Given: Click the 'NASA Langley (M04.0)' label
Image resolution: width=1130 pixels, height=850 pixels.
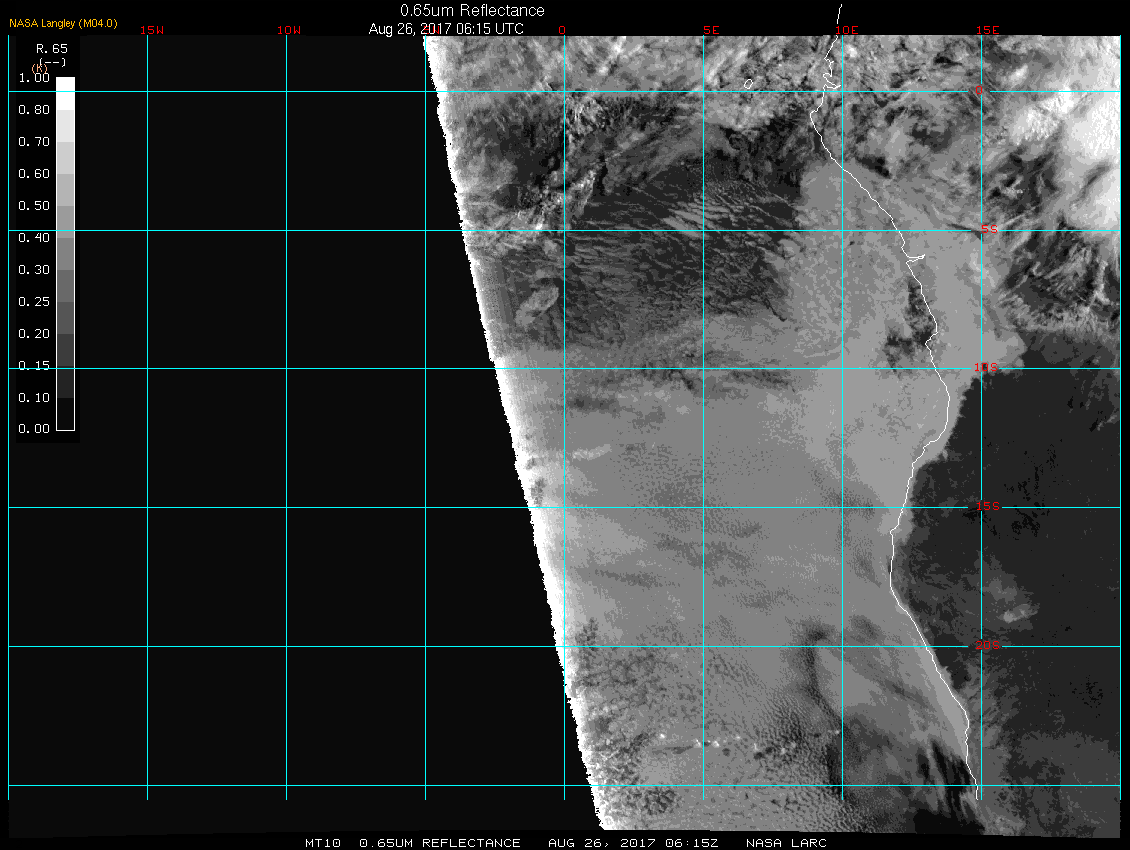Looking at the screenshot, I should pos(63,23).
